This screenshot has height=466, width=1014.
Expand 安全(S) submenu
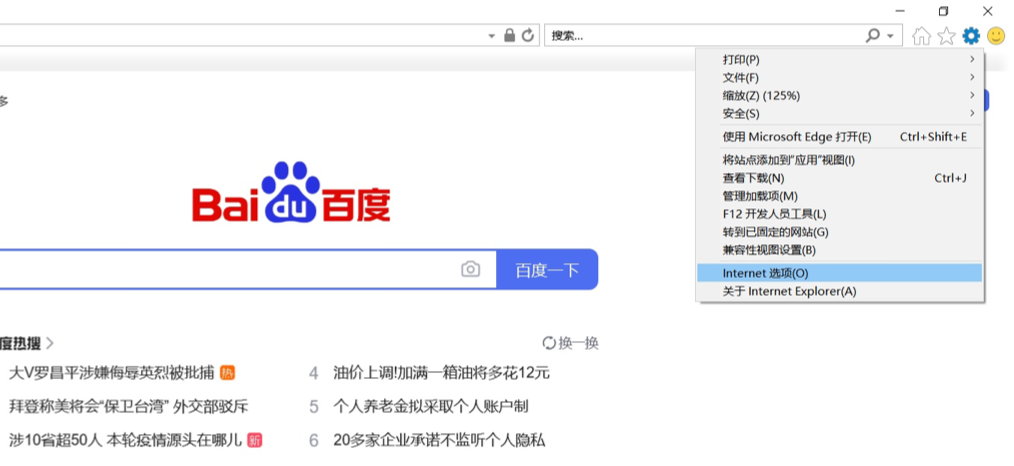click(x=839, y=114)
